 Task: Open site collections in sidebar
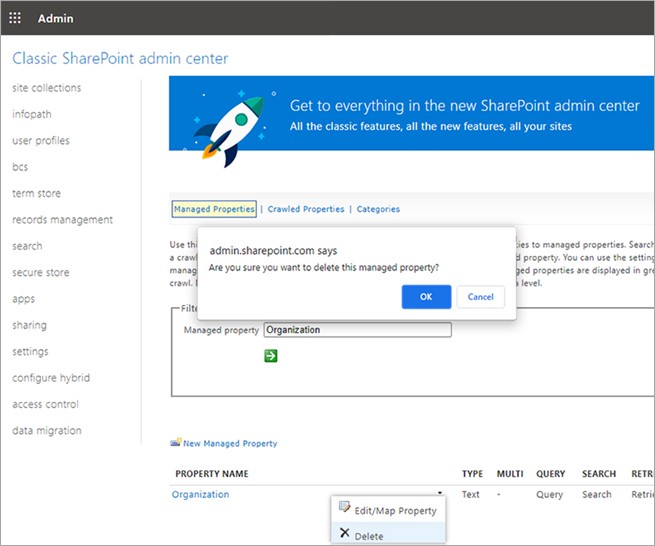(x=47, y=88)
